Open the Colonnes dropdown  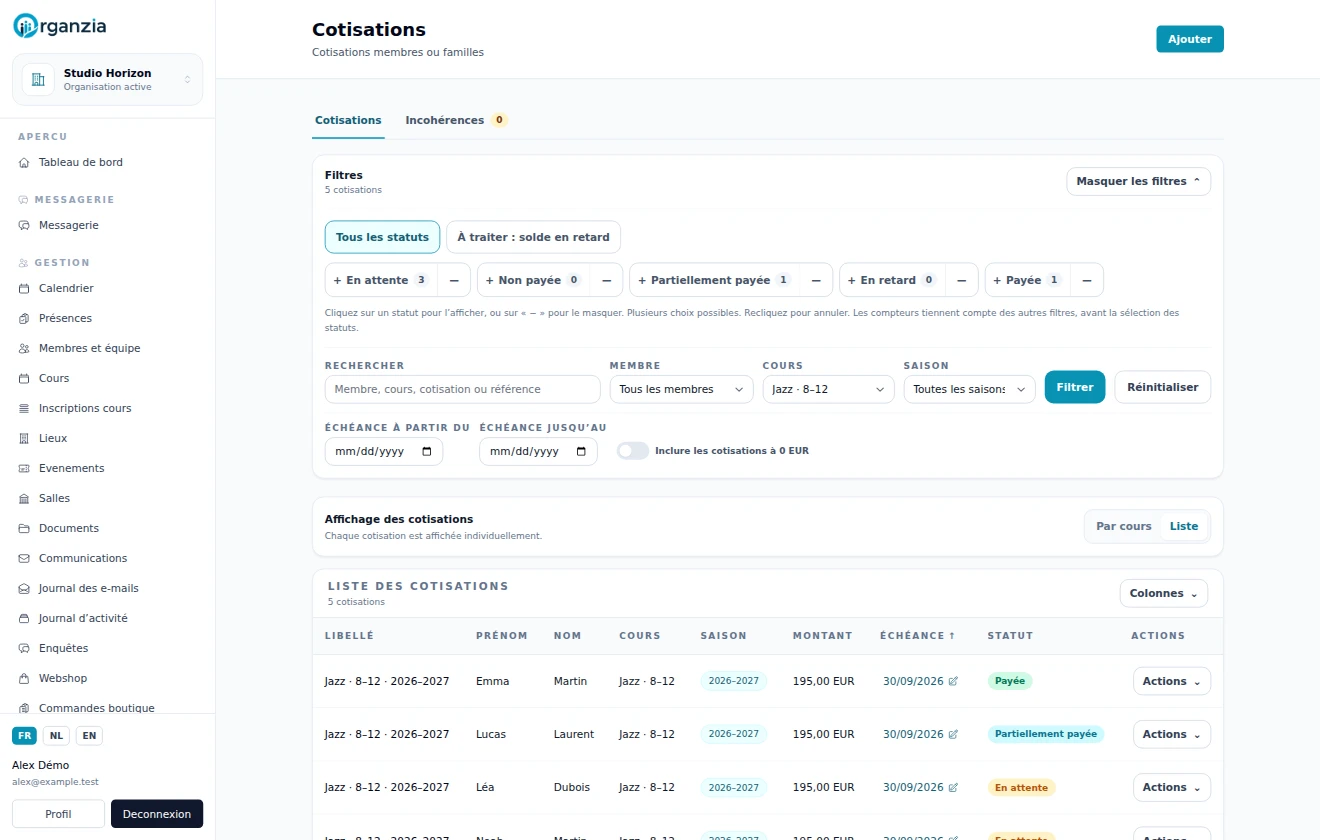click(x=1163, y=593)
